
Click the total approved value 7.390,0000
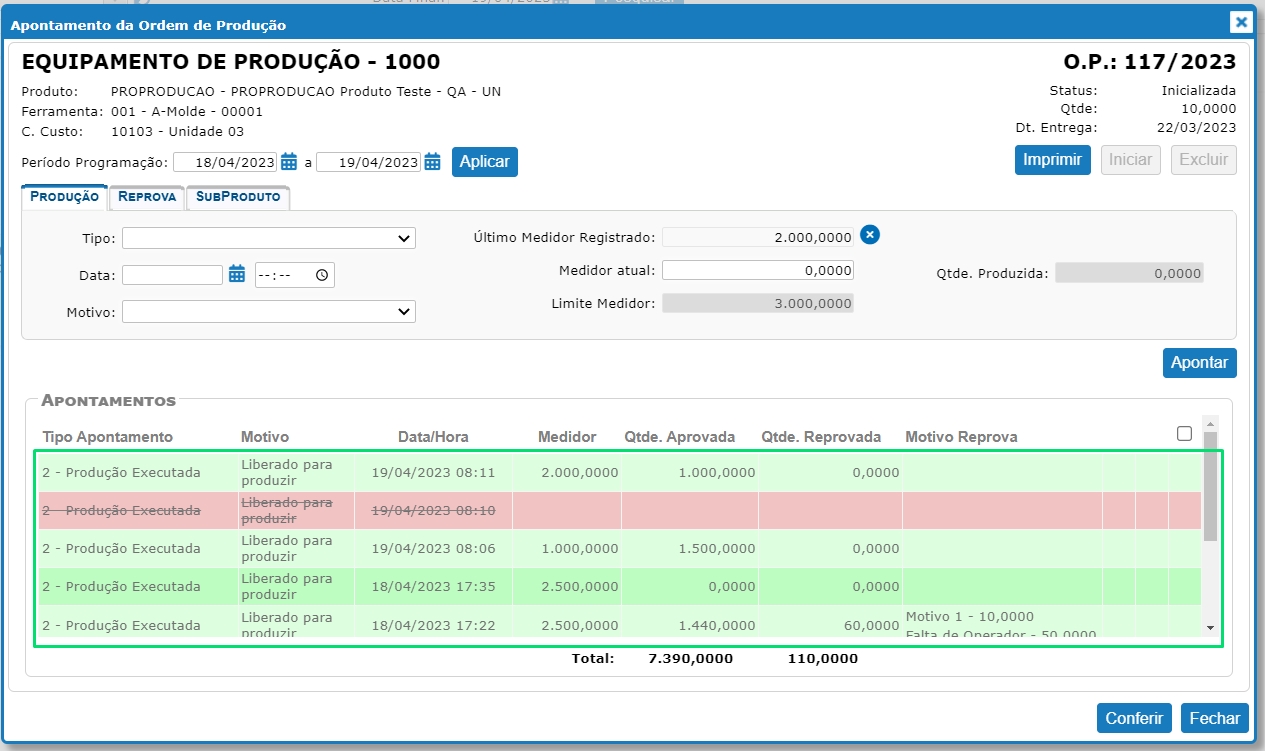[691, 659]
